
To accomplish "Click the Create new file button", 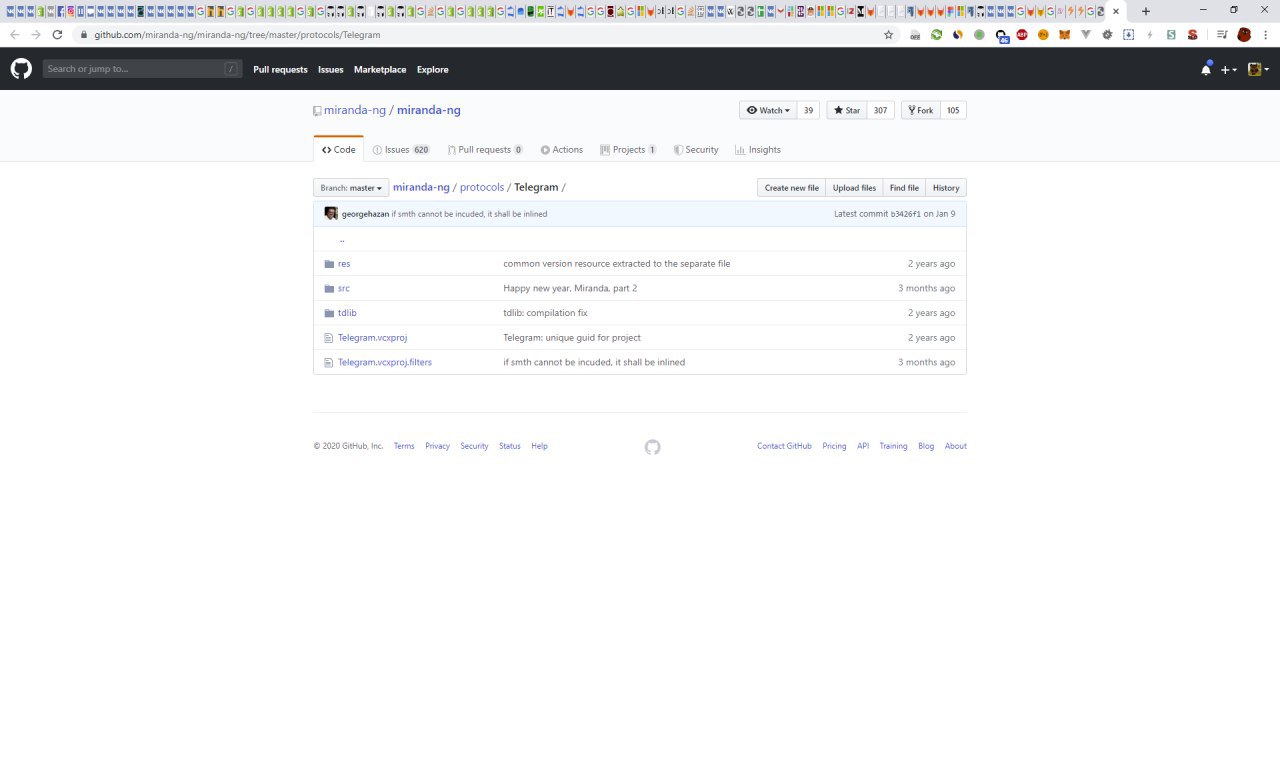I will coord(791,188).
